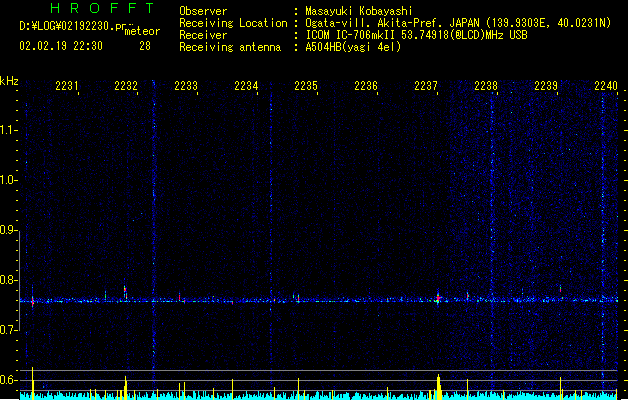Click the 2238 time marker
Screen dimensions: 629x400
tap(486, 85)
